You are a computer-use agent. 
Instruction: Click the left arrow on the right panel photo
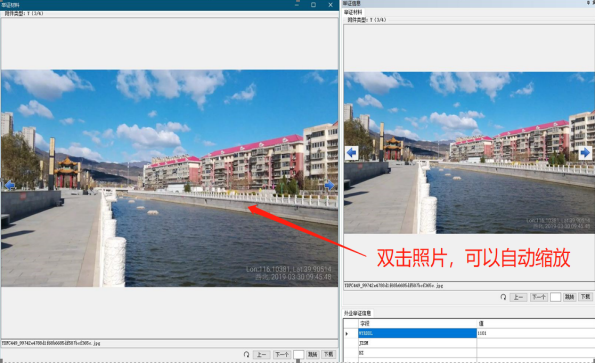coord(352,153)
